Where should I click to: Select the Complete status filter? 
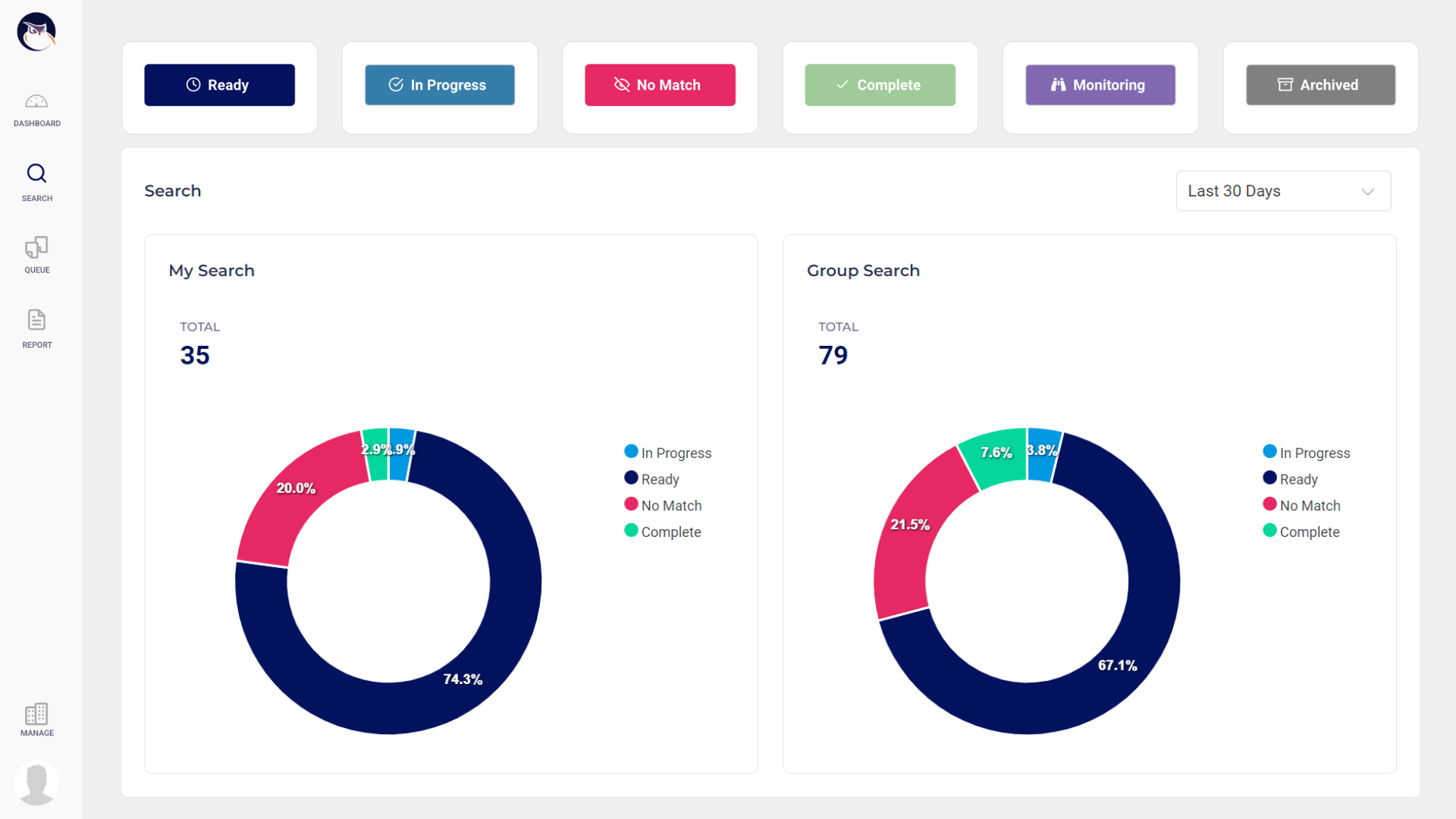(x=880, y=85)
